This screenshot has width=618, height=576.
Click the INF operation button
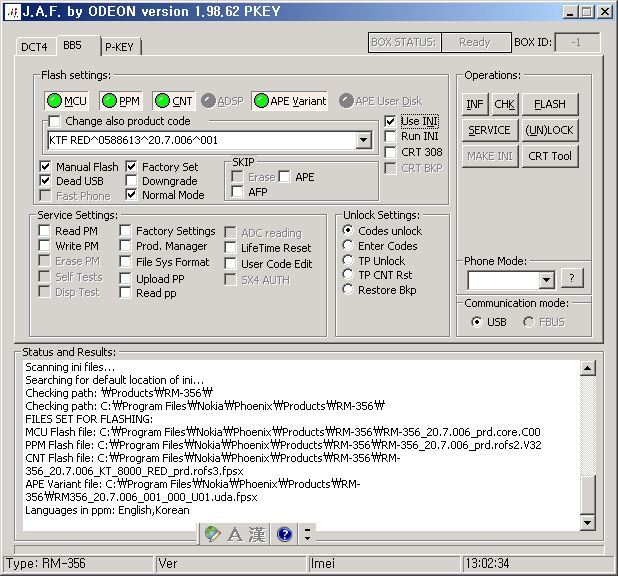pyautogui.click(x=475, y=104)
